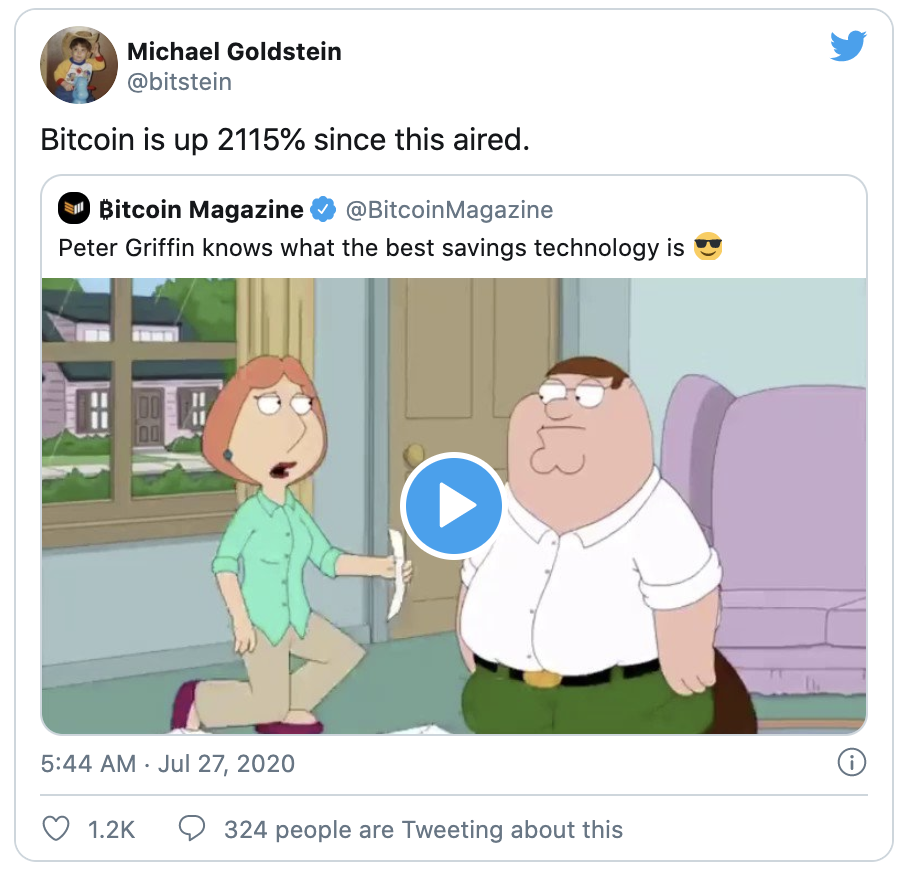
Task: Open the @bitstein handle link
Action: [x=179, y=82]
